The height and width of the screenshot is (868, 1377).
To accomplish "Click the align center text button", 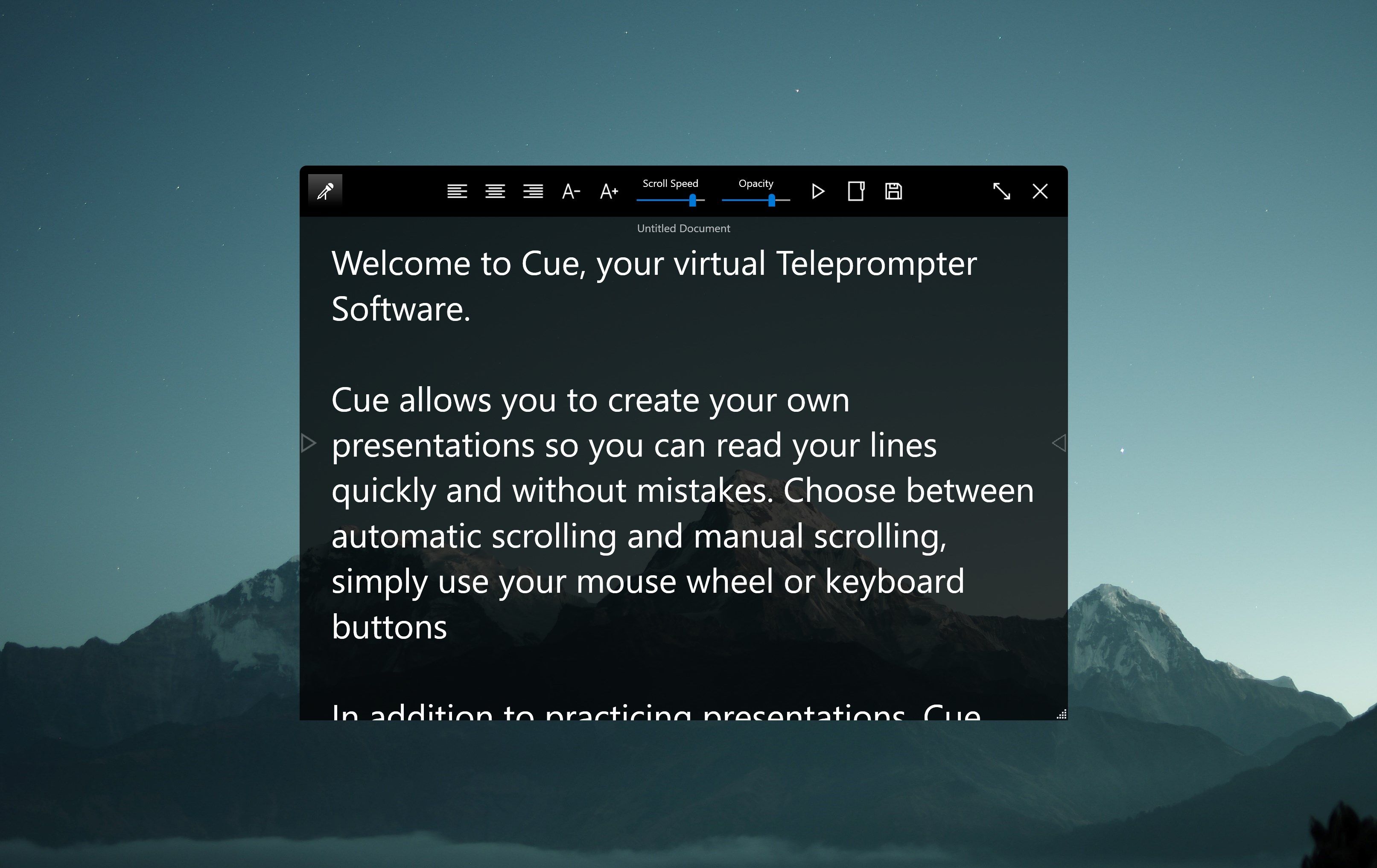I will (x=496, y=191).
